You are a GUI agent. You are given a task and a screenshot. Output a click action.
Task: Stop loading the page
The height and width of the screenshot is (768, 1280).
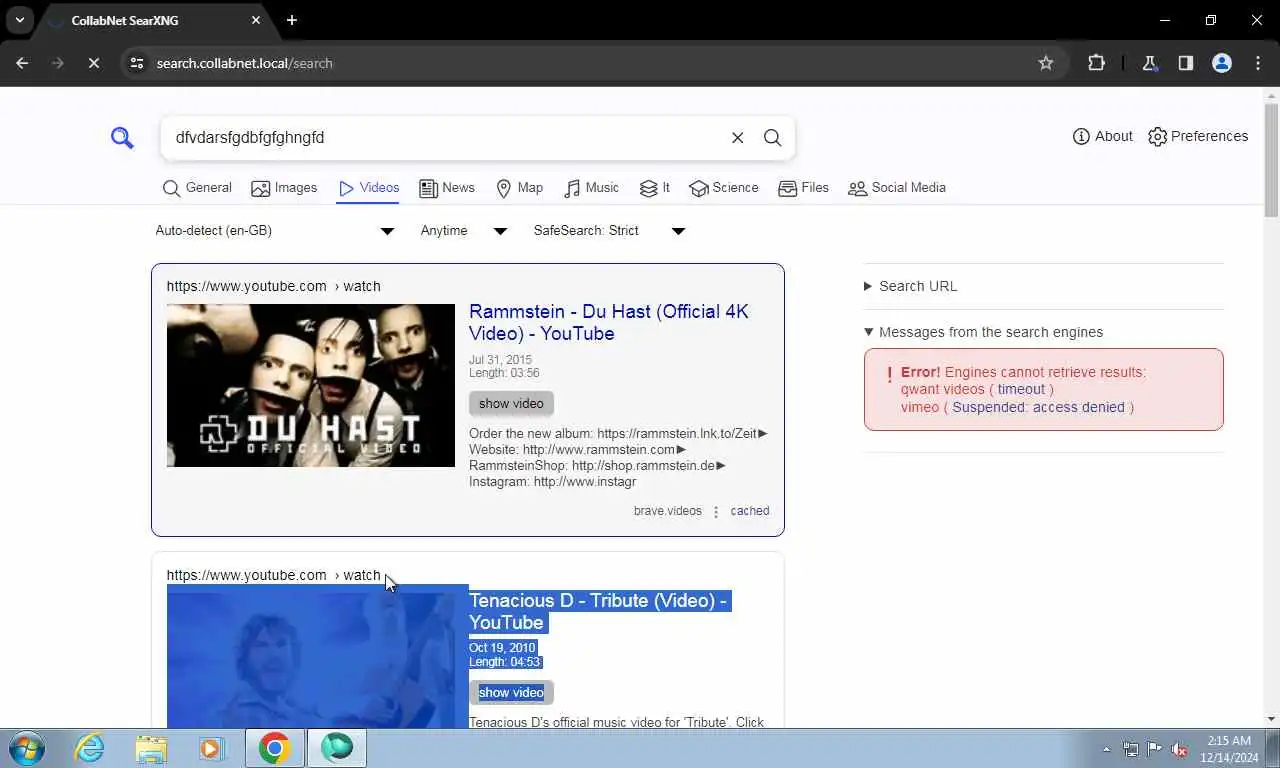(93, 63)
